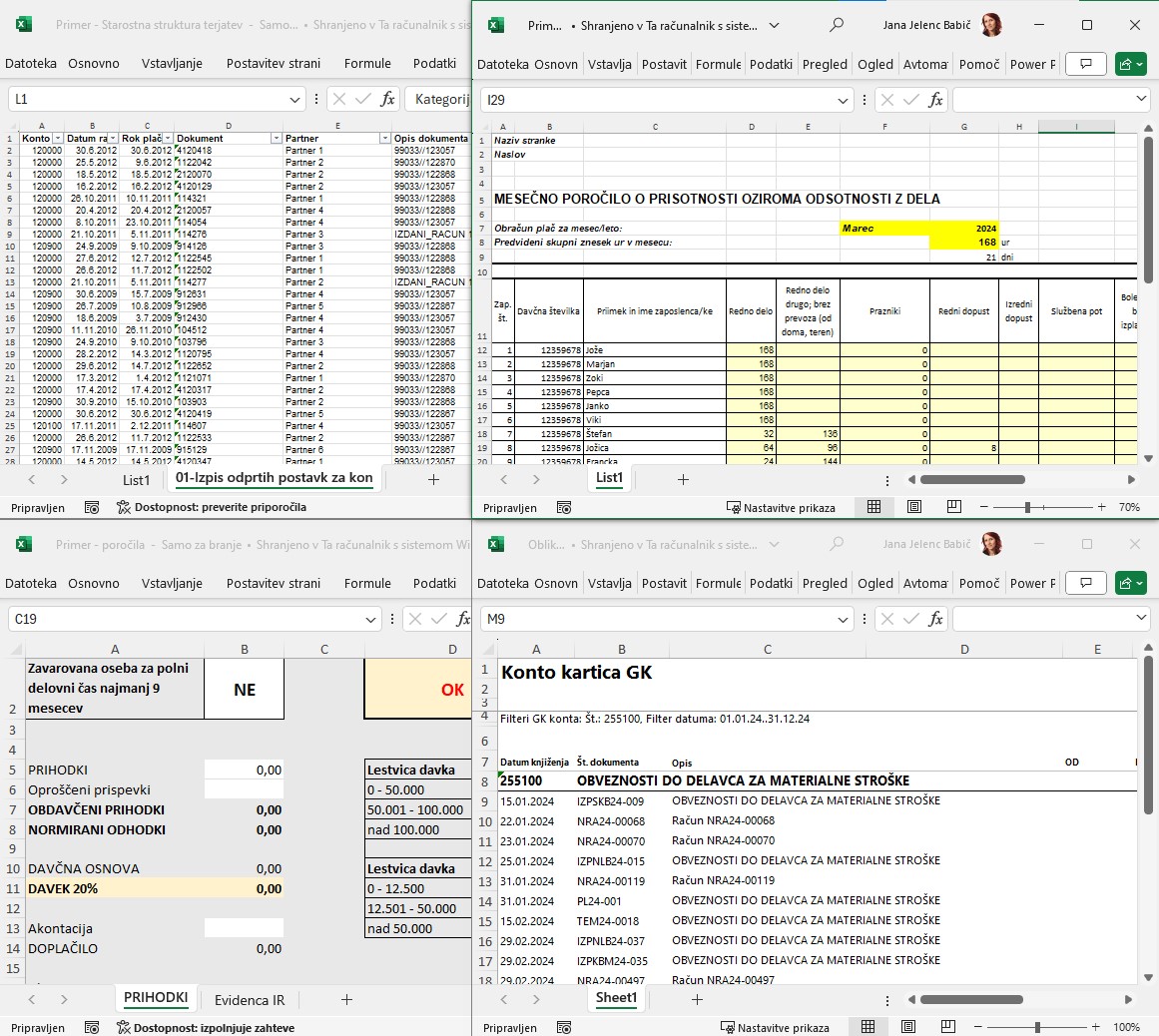Switch to Page Break Preview in 100% window
Screen dimensions: 1159x1036
point(948,1026)
